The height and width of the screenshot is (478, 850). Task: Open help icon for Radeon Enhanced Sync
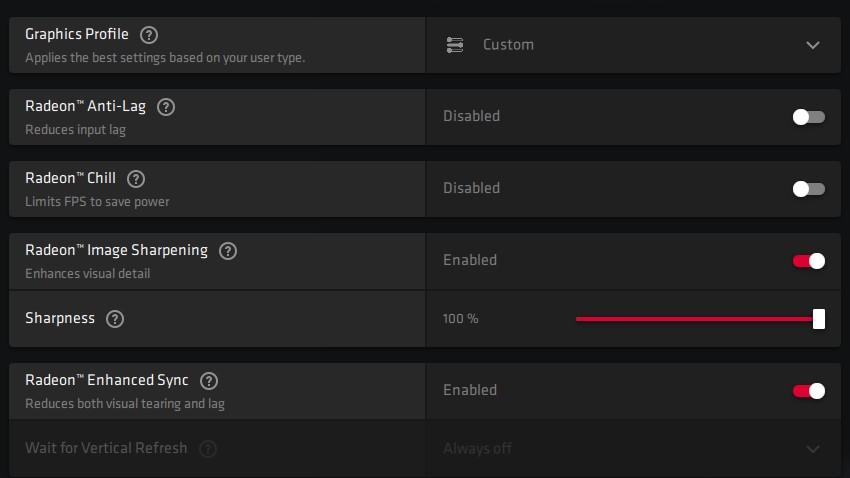[x=209, y=381]
